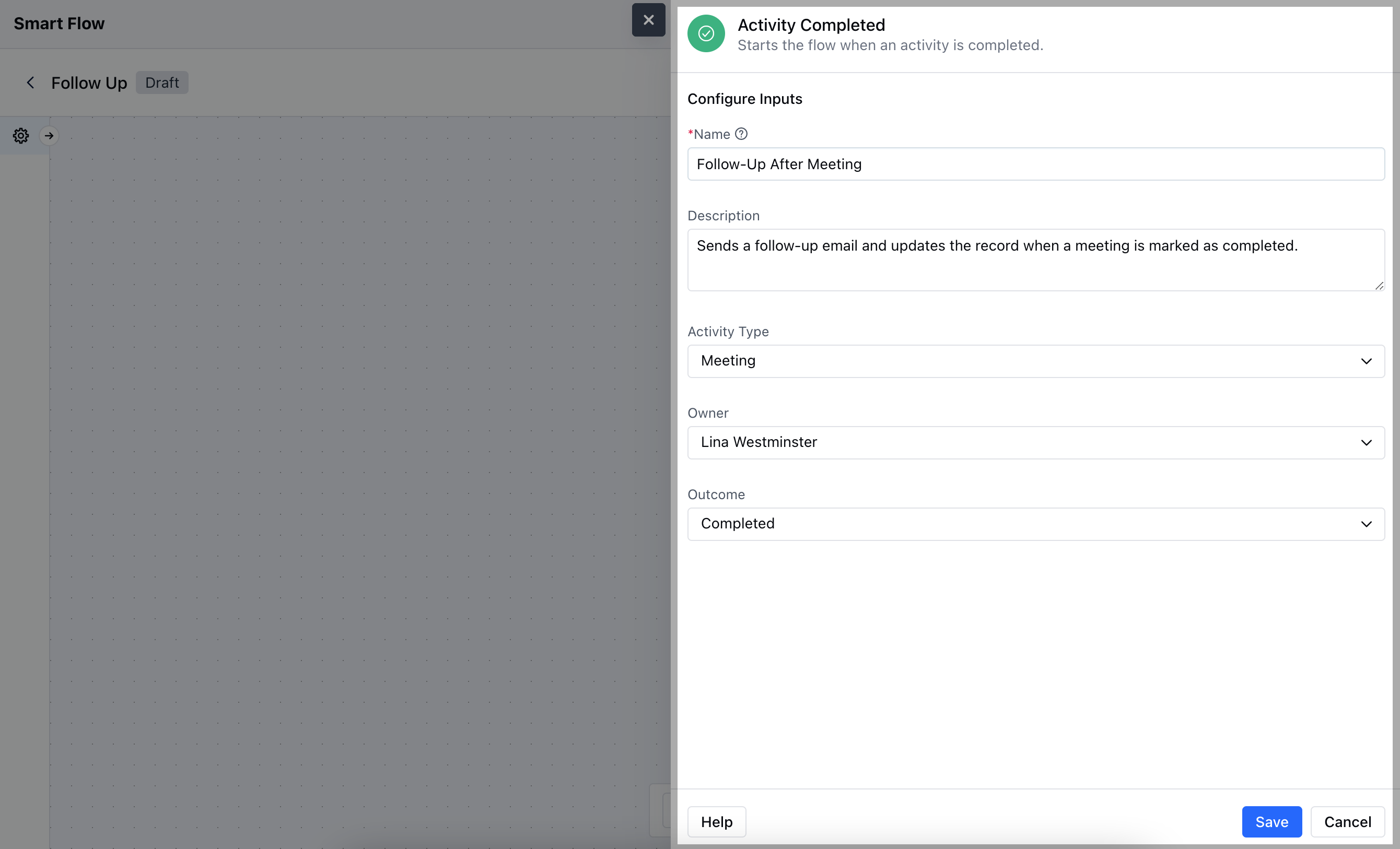This screenshot has height=849, width=1400.
Task: Click the Activity Type chevron arrow
Action: [1366, 361]
